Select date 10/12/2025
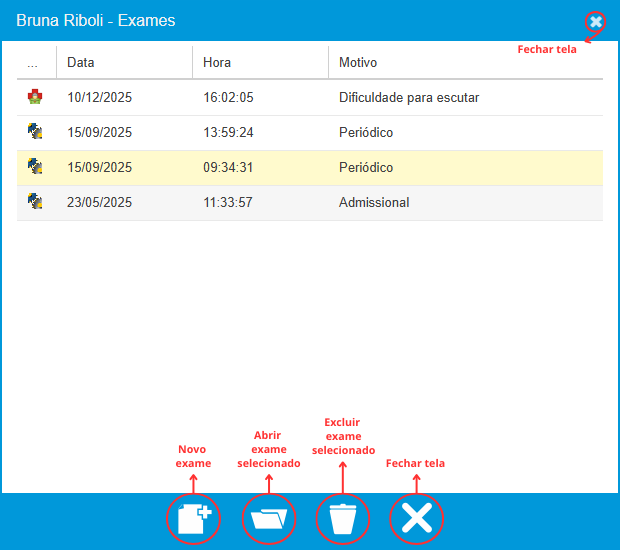 100,97
